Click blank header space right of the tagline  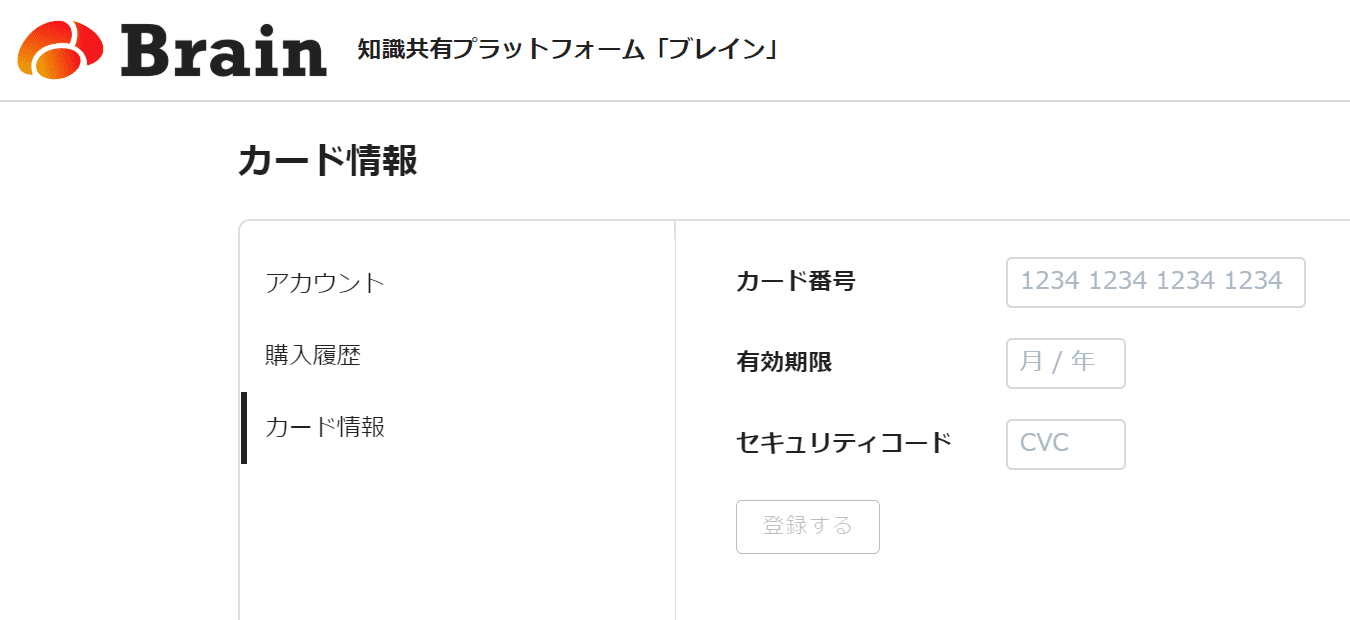(x=1050, y=50)
